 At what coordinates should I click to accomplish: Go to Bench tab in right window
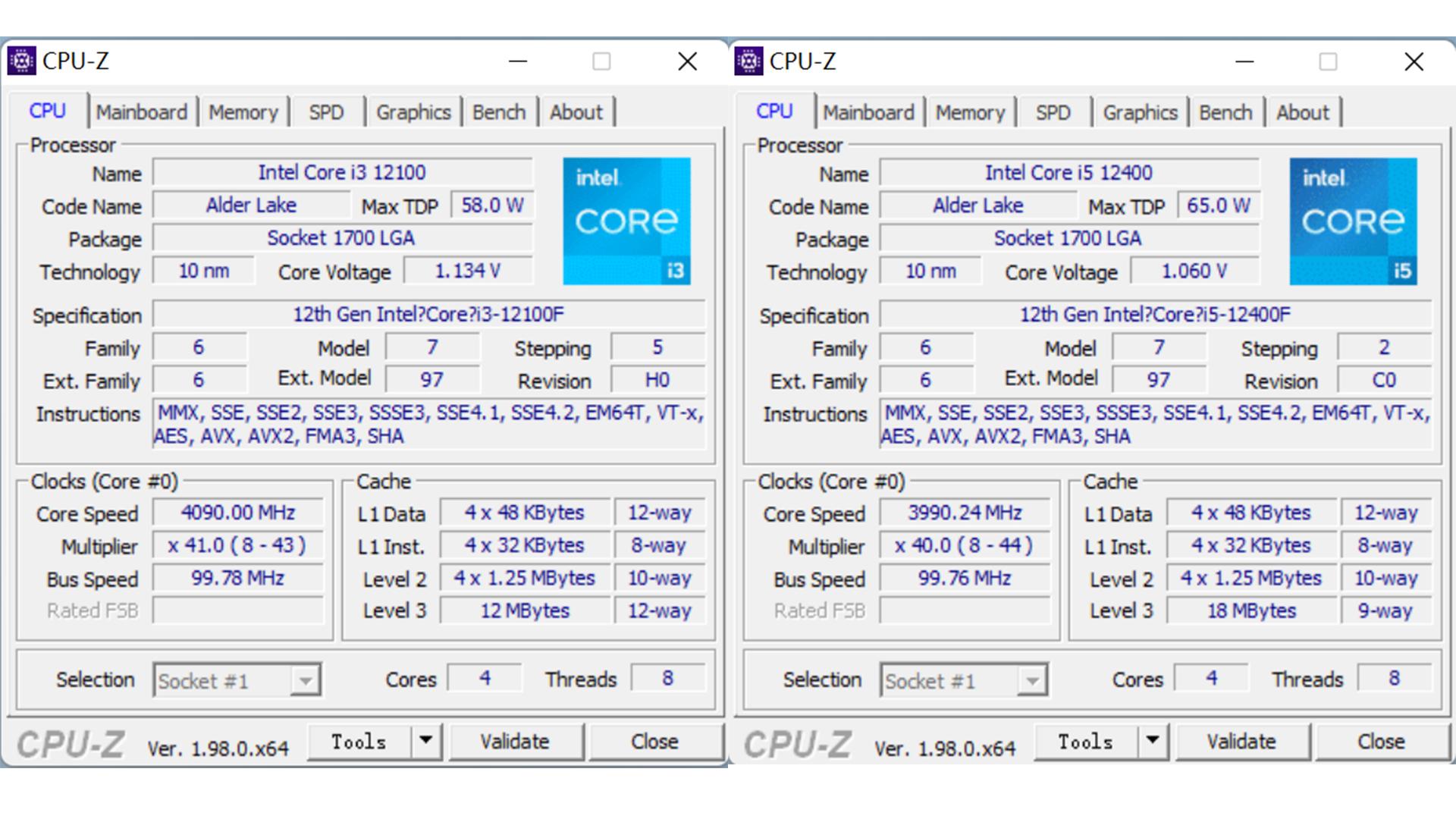tap(1225, 112)
